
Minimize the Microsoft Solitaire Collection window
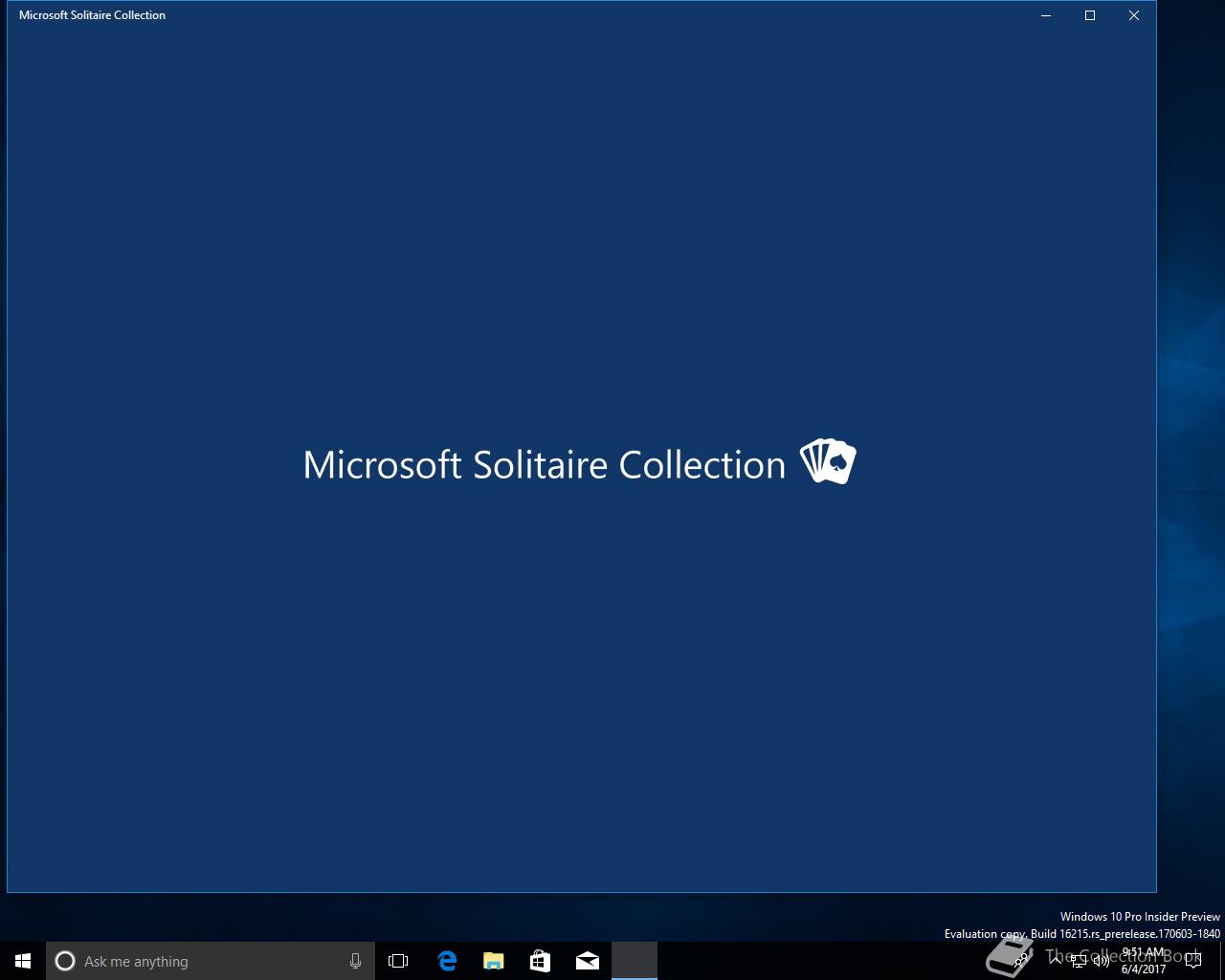click(x=1046, y=15)
